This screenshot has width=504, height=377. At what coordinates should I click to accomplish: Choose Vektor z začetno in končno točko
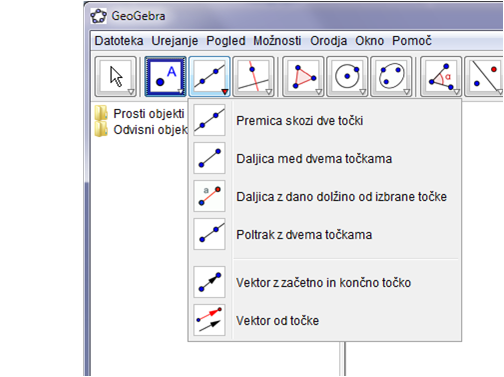coord(325,282)
